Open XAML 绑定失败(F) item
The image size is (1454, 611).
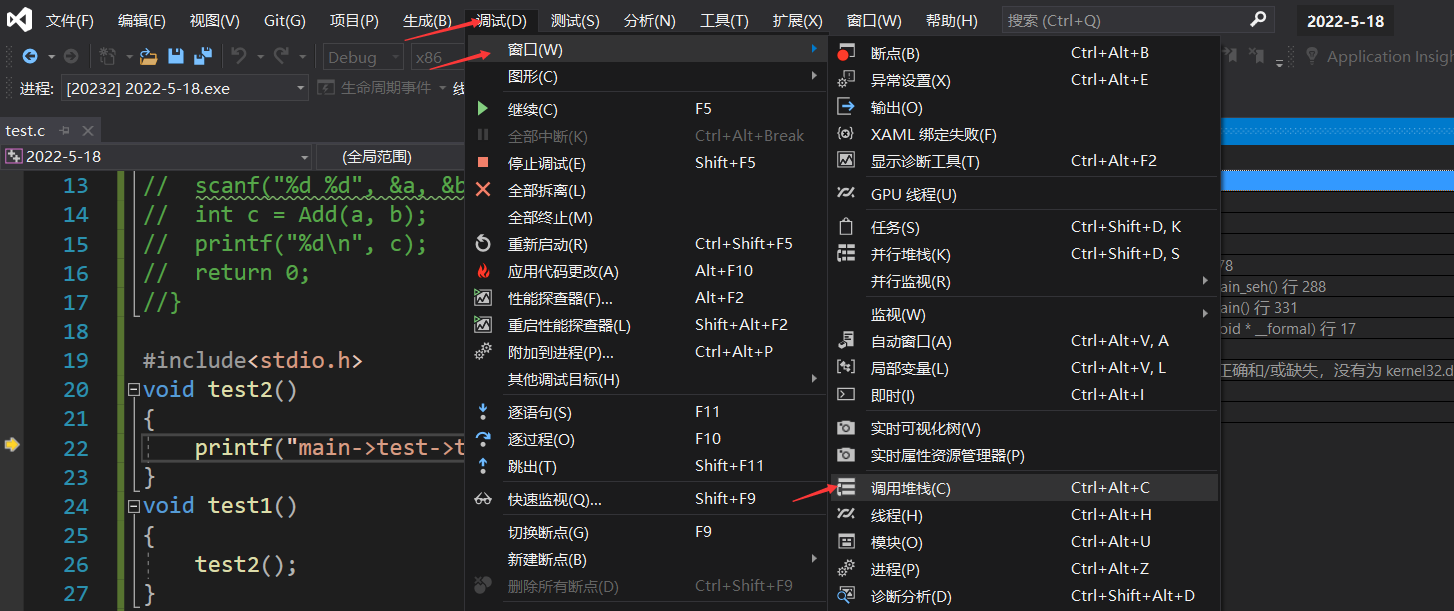(1025, 134)
